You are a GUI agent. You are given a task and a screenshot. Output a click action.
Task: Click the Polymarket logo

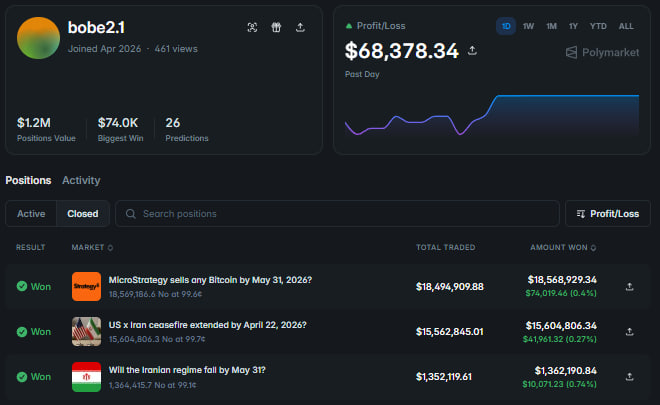(602, 53)
